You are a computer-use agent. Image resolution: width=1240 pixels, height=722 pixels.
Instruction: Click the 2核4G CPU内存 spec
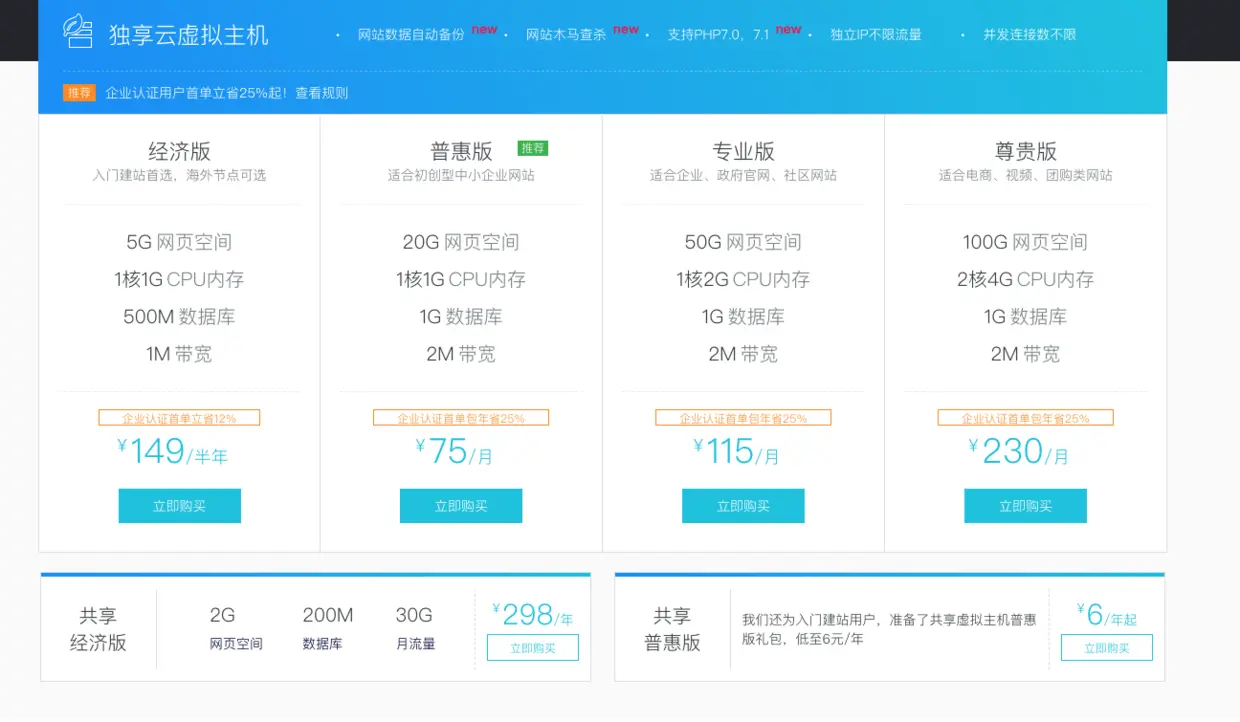1025,279
